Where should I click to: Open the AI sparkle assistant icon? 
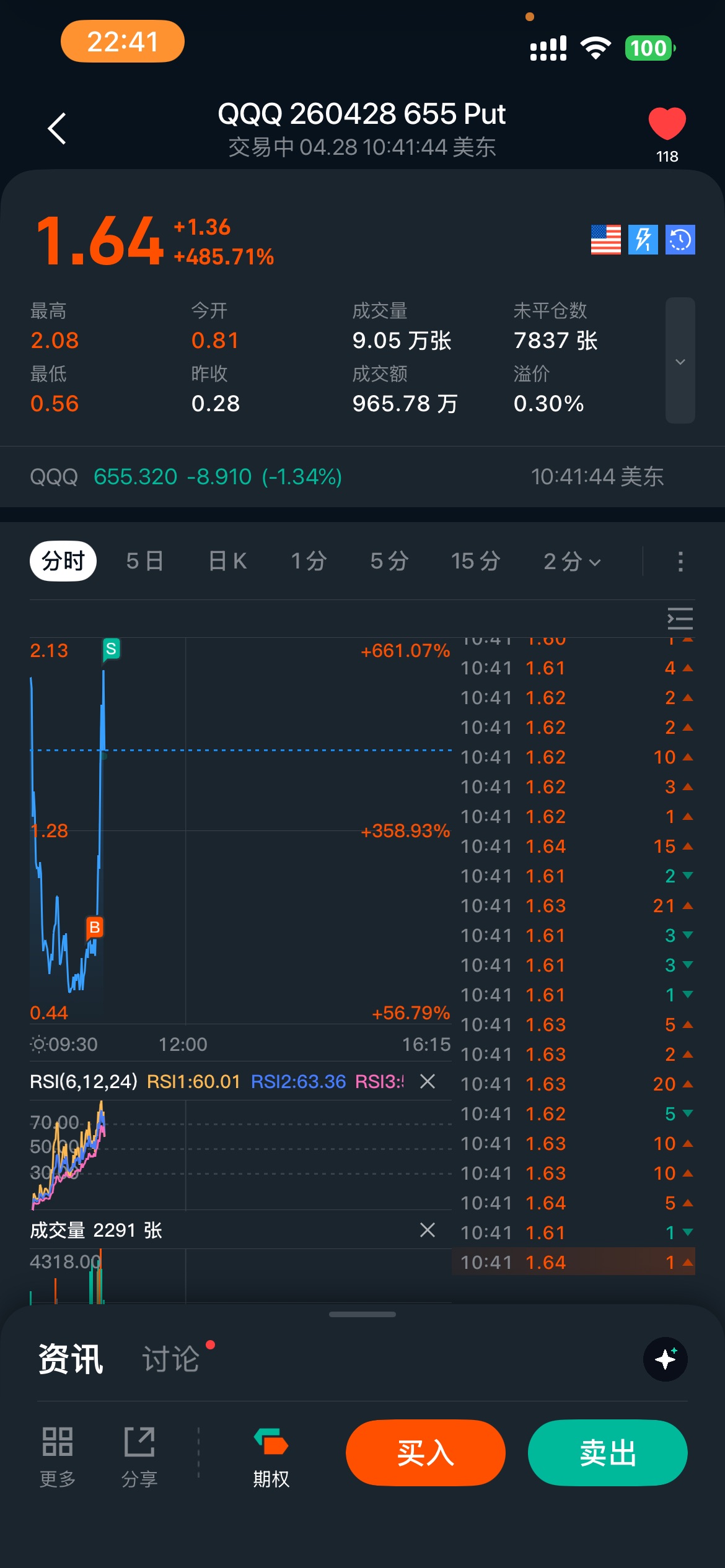tap(666, 1359)
